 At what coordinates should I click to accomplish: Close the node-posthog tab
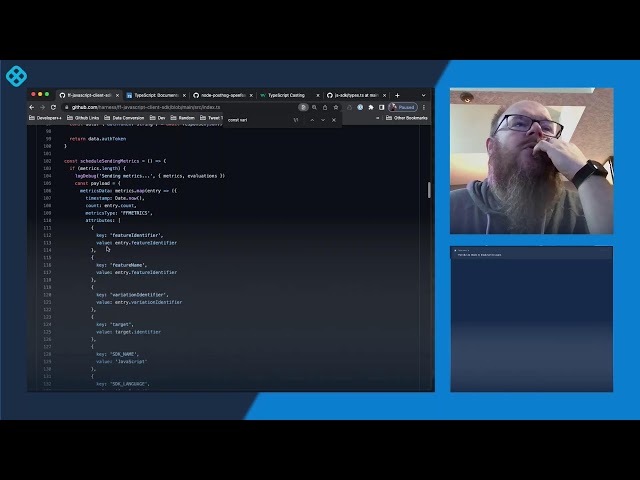click(x=251, y=95)
